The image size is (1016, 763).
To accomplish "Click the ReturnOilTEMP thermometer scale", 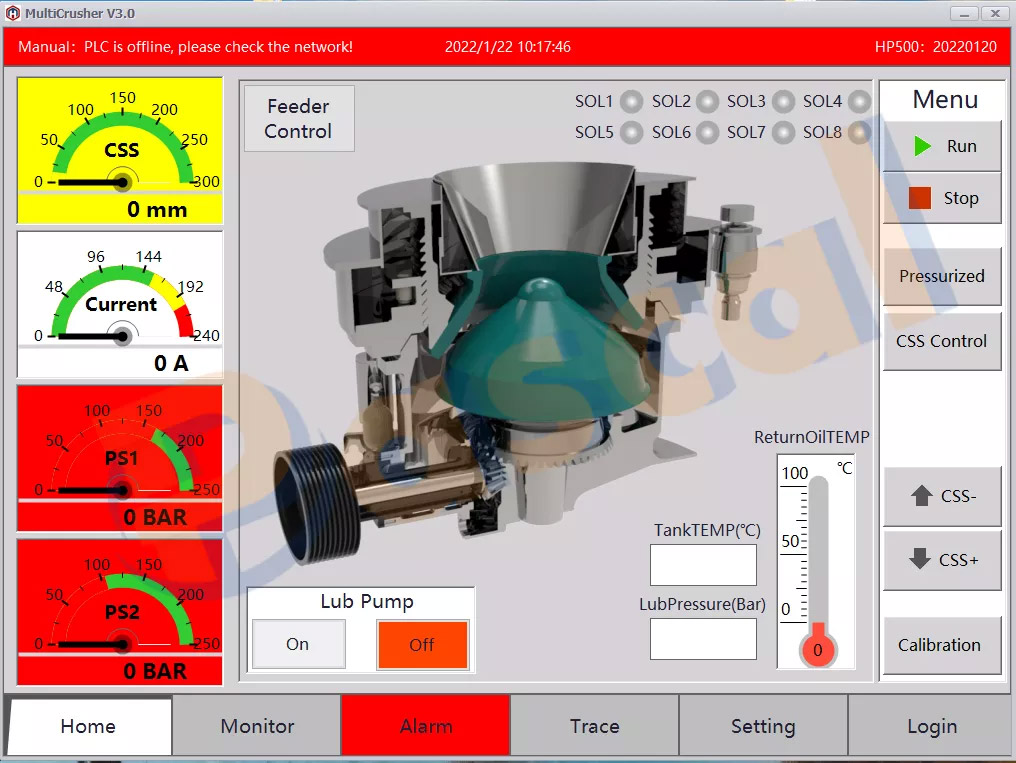I will [816, 561].
